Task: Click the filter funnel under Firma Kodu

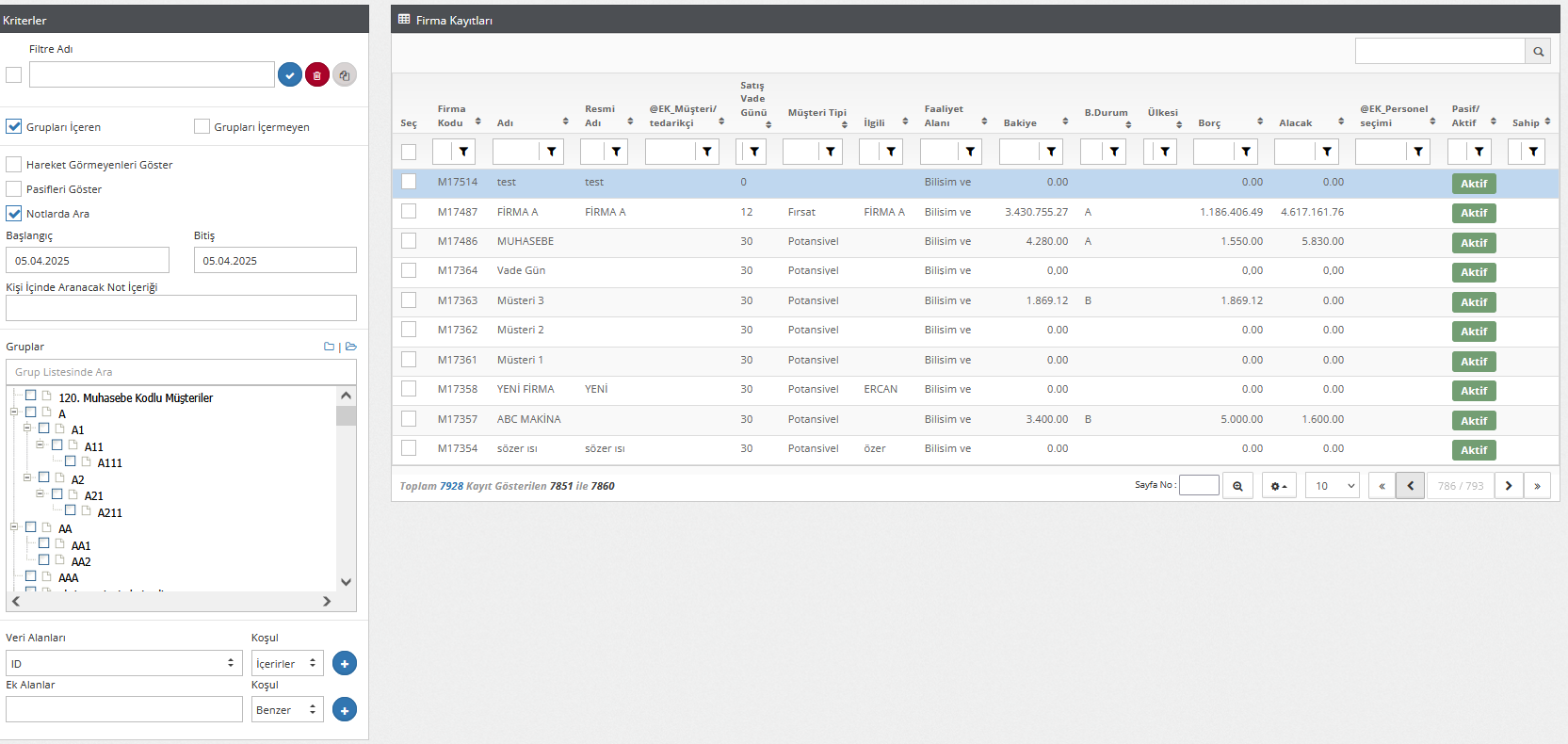Action: pyautogui.click(x=463, y=152)
